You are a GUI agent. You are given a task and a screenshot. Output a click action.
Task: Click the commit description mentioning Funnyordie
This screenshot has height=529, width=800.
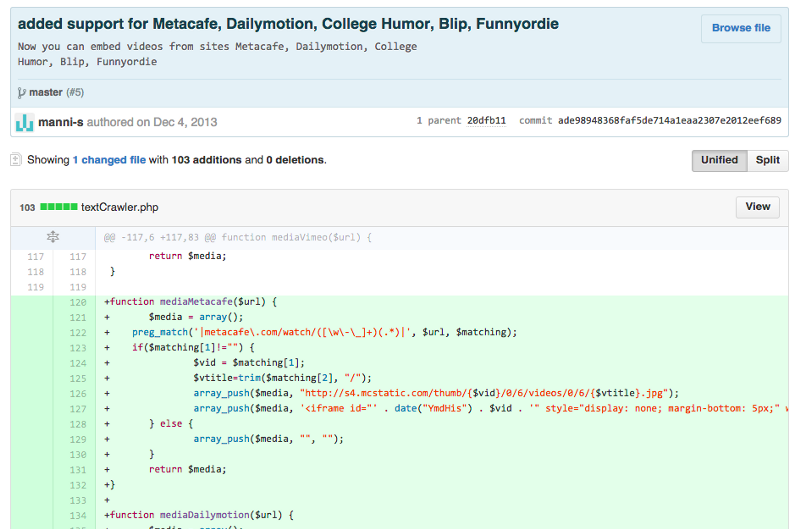coord(217,54)
